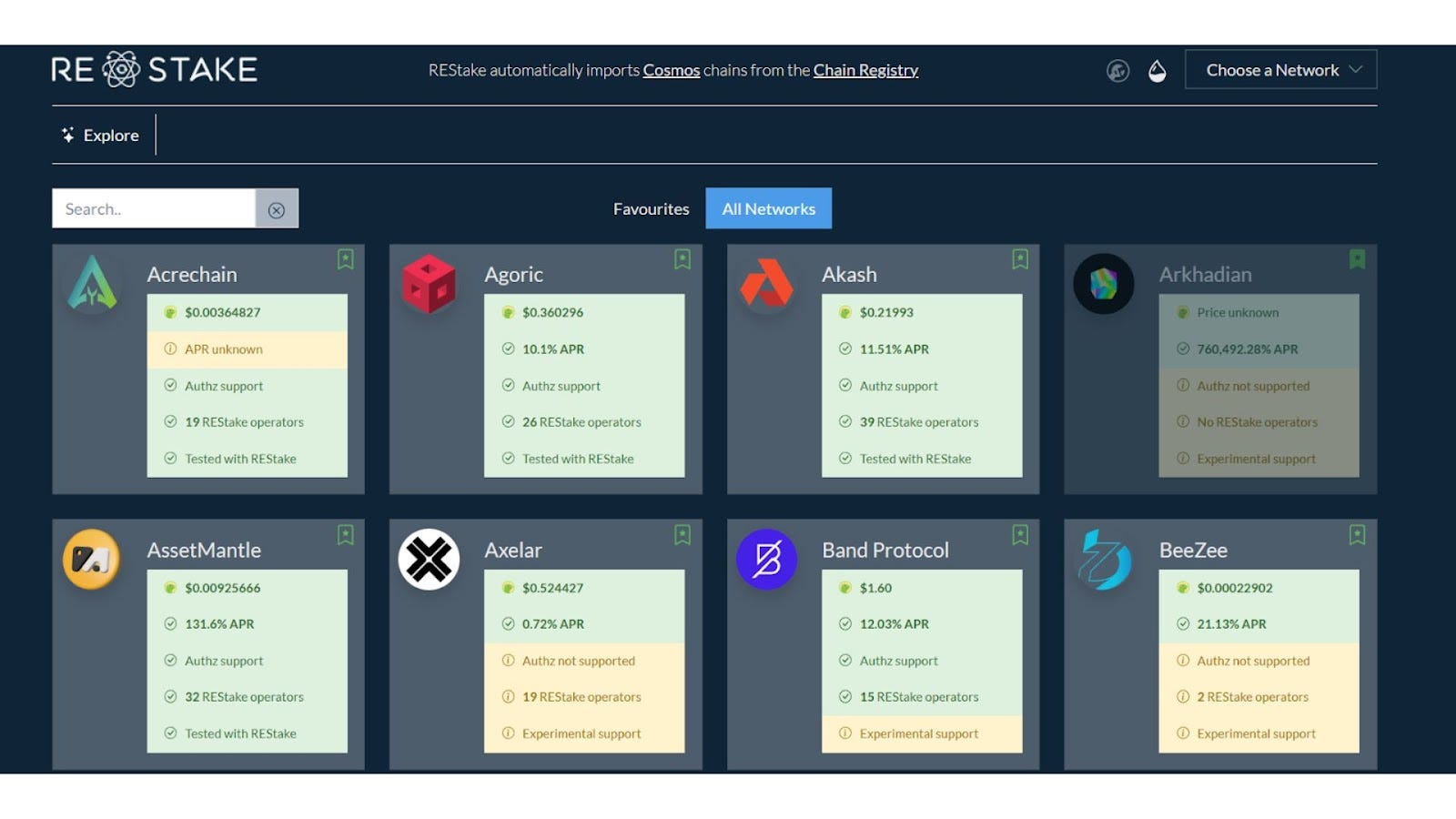1456x819 pixels.
Task: Open the Akash network title
Action: (849, 274)
